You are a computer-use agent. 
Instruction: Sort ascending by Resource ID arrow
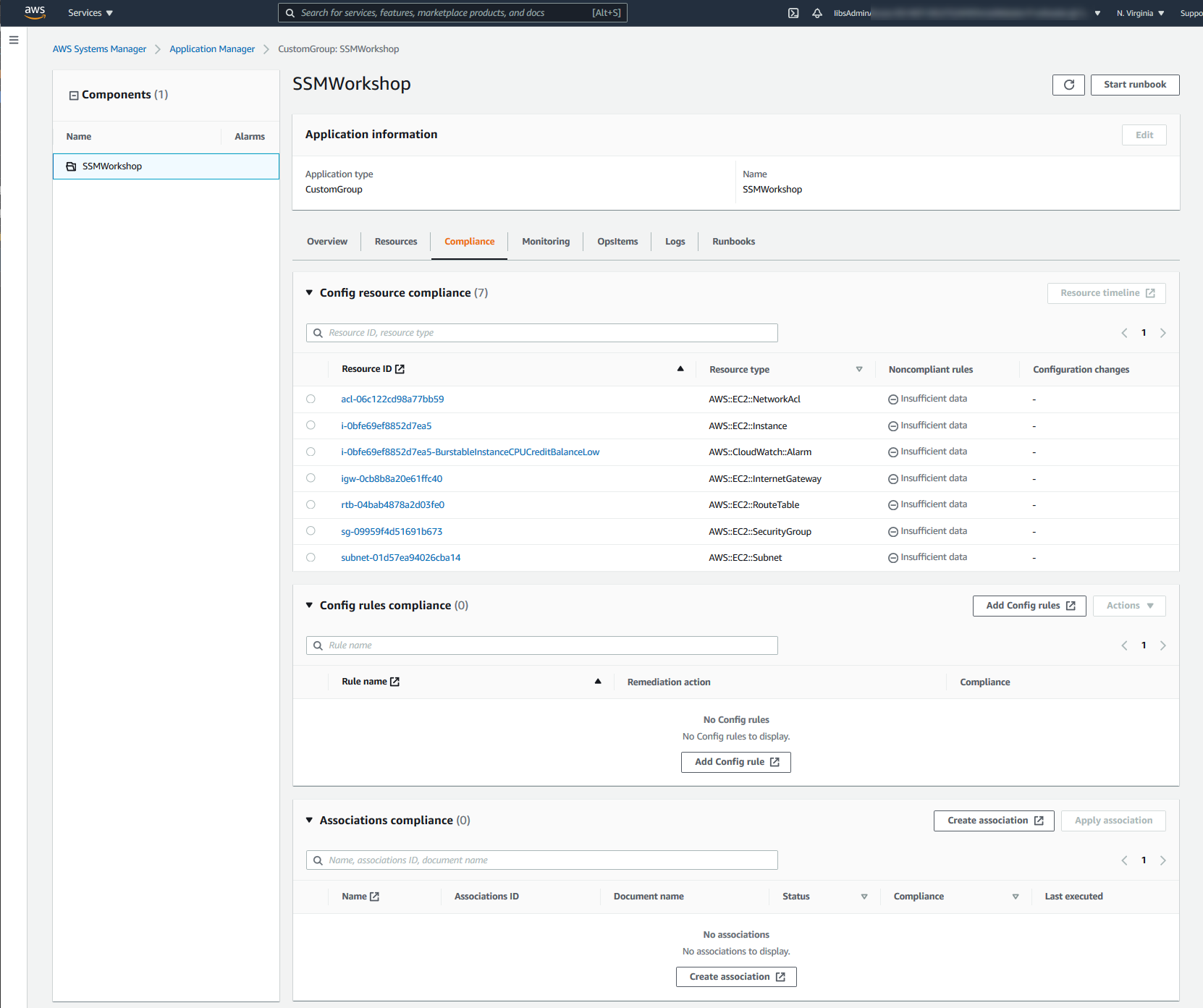(x=680, y=369)
